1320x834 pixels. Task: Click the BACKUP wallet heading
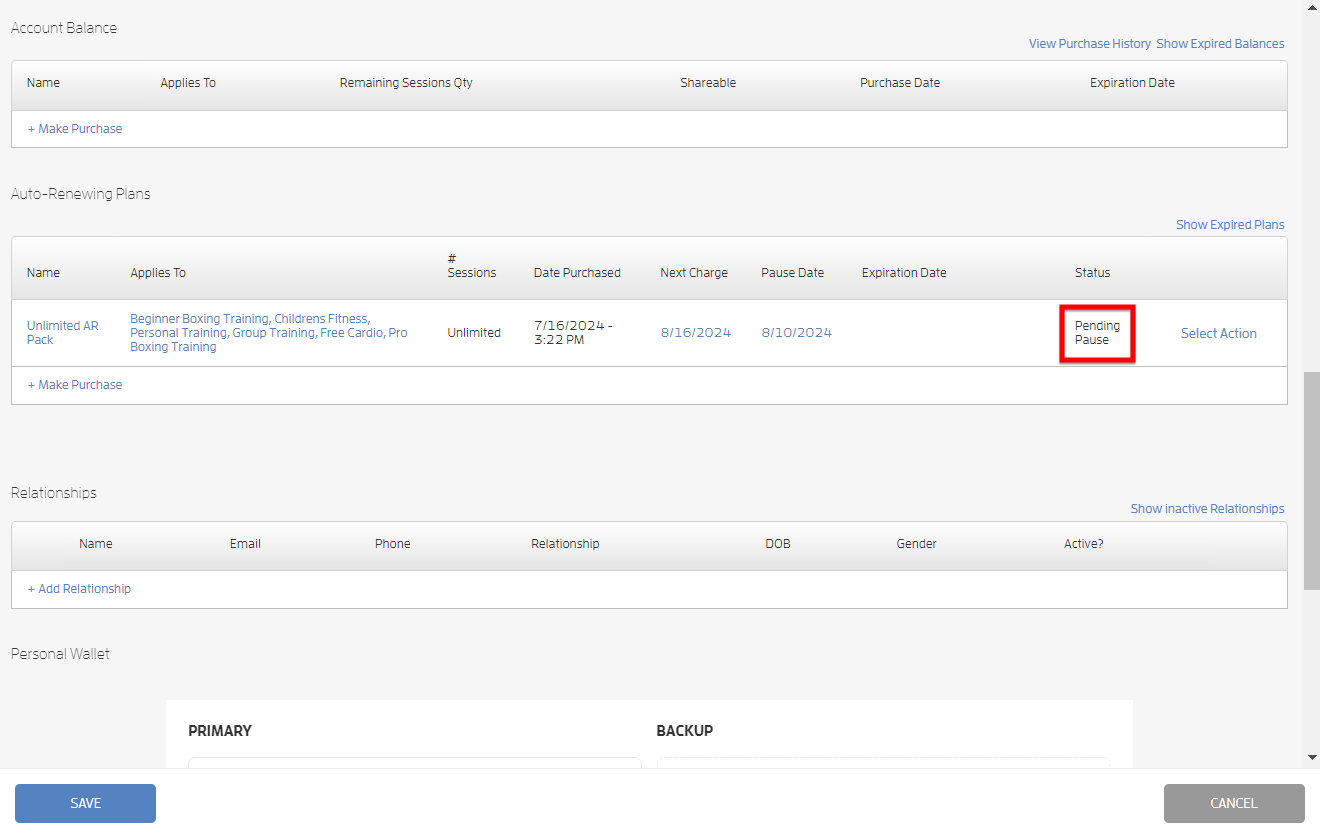pyautogui.click(x=685, y=731)
